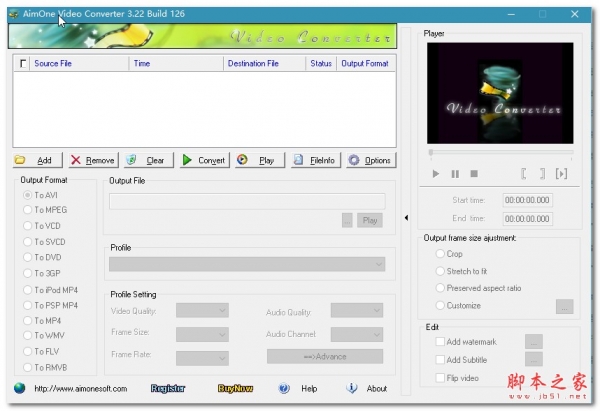Open the Profile dropdown
The image size is (600, 411).
click(247, 264)
